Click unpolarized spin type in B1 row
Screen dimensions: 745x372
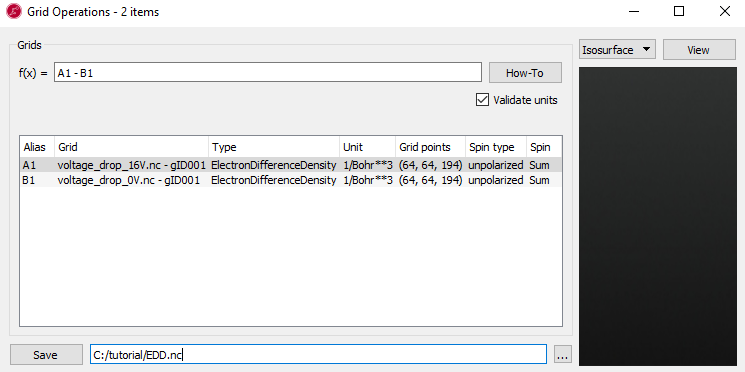click(496, 180)
